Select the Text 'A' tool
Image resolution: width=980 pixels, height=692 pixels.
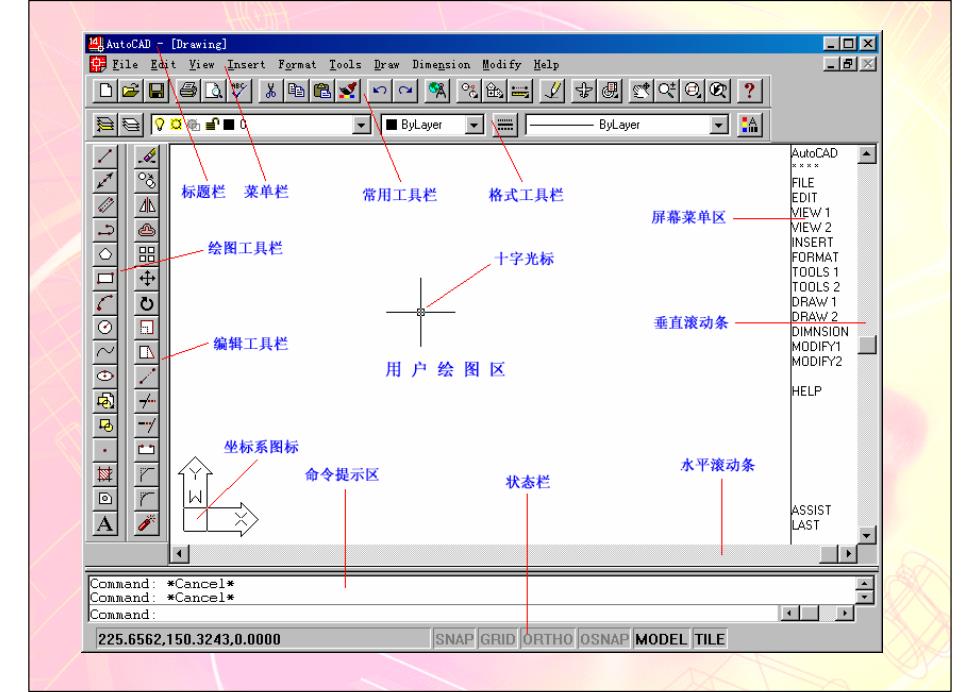coord(105,523)
